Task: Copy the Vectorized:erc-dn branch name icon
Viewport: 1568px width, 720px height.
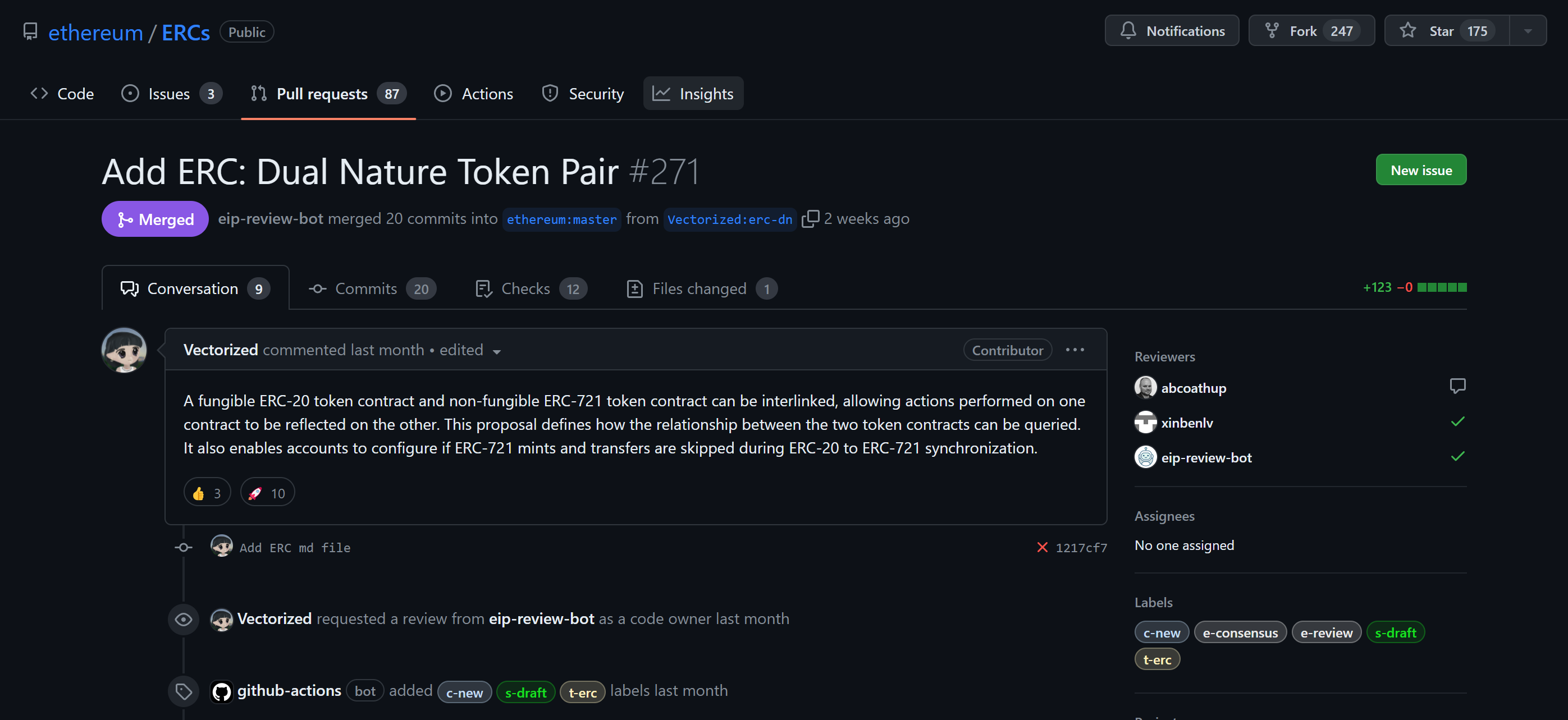Action: coord(810,219)
